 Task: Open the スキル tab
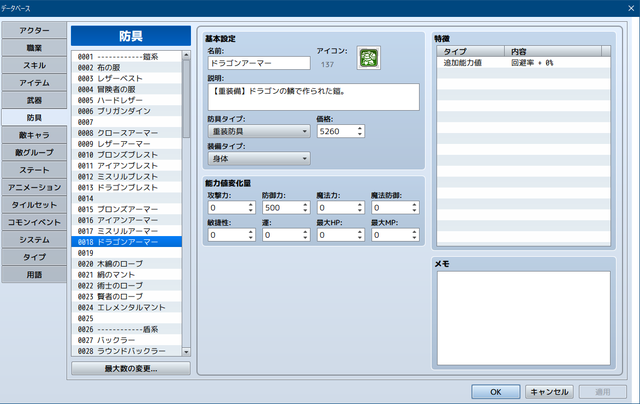point(34,65)
